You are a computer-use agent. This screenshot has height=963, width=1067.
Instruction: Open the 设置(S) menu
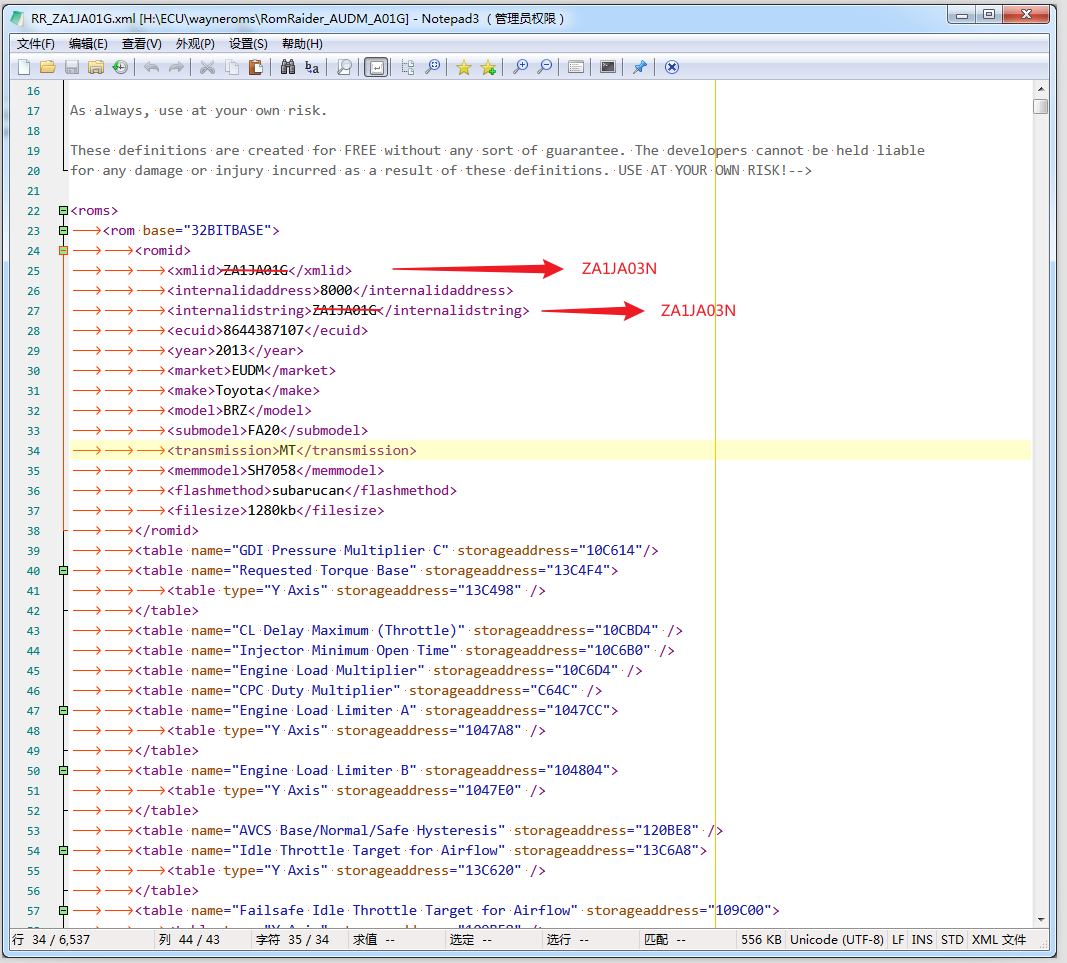pyautogui.click(x=248, y=43)
